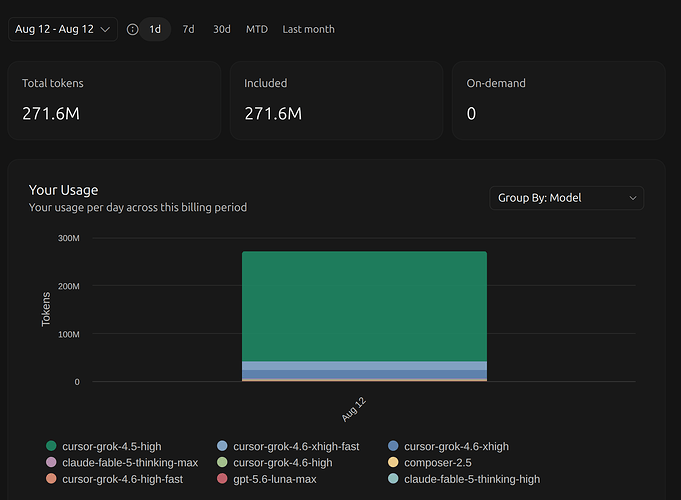This screenshot has height=500, width=681.
Task: Select the 1d time range
Action: pos(155,29)
